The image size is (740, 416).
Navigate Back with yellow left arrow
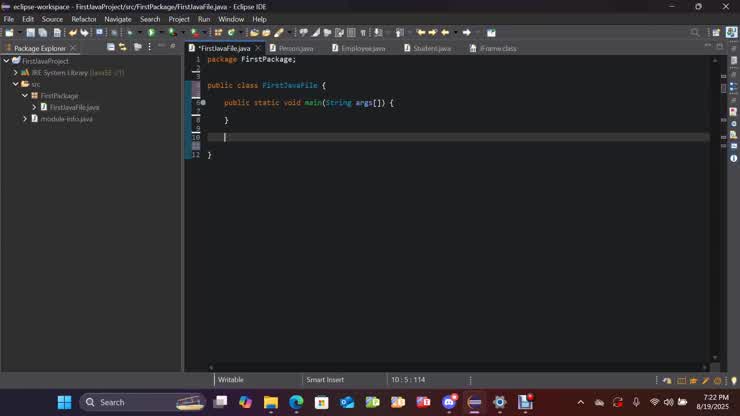(x=445, y=33)
